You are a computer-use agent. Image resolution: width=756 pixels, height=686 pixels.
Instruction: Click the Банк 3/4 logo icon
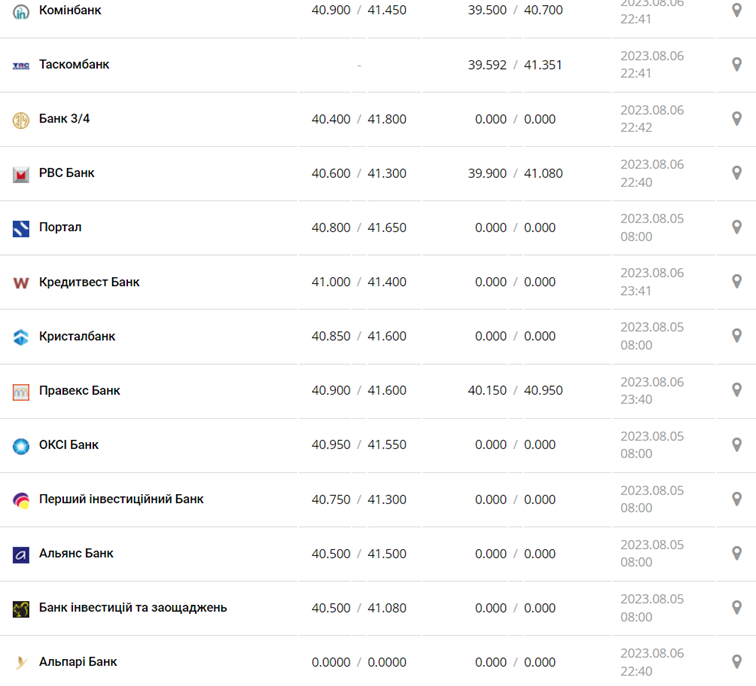(21, 120)
